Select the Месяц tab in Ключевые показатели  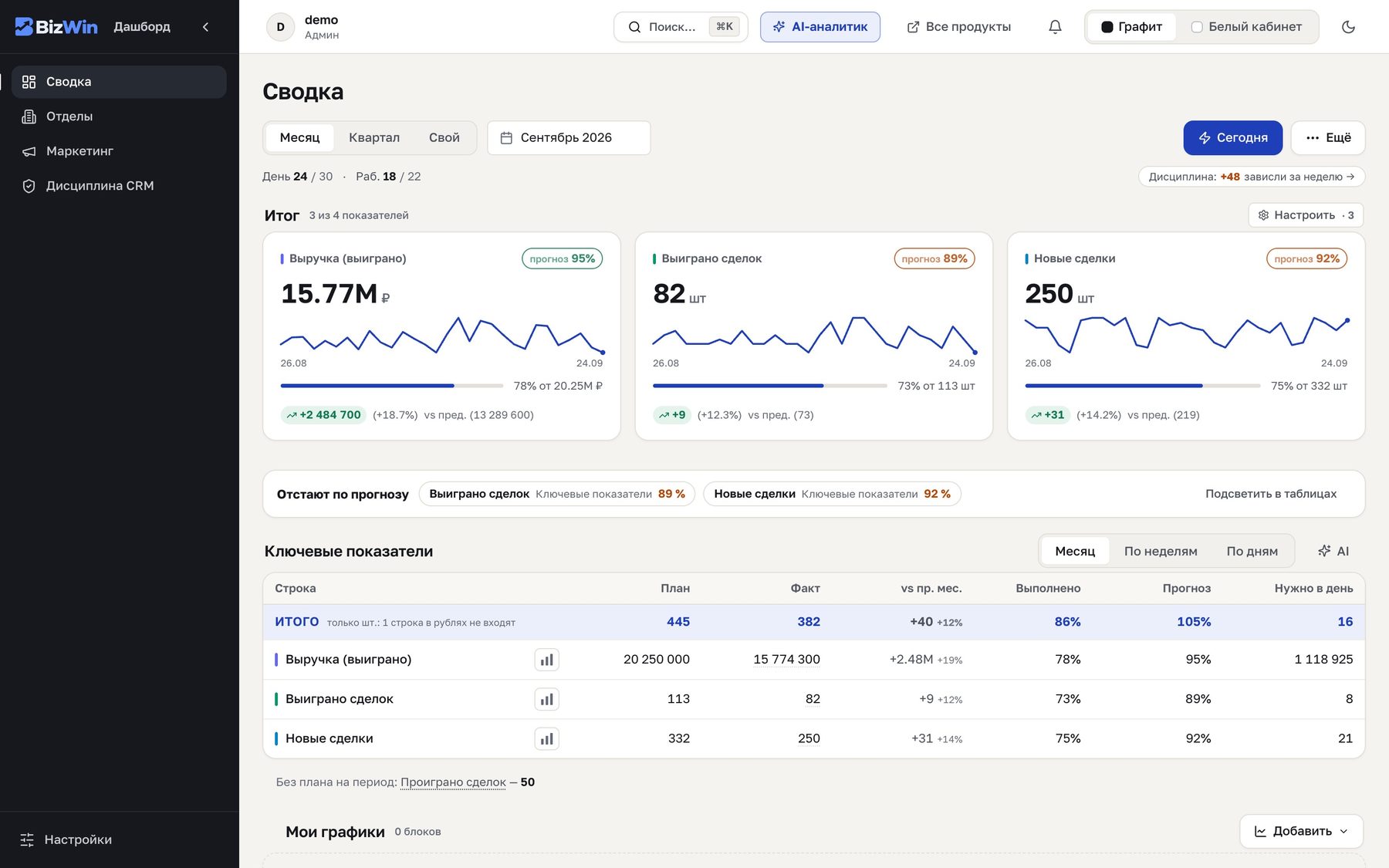(1075, 551)
